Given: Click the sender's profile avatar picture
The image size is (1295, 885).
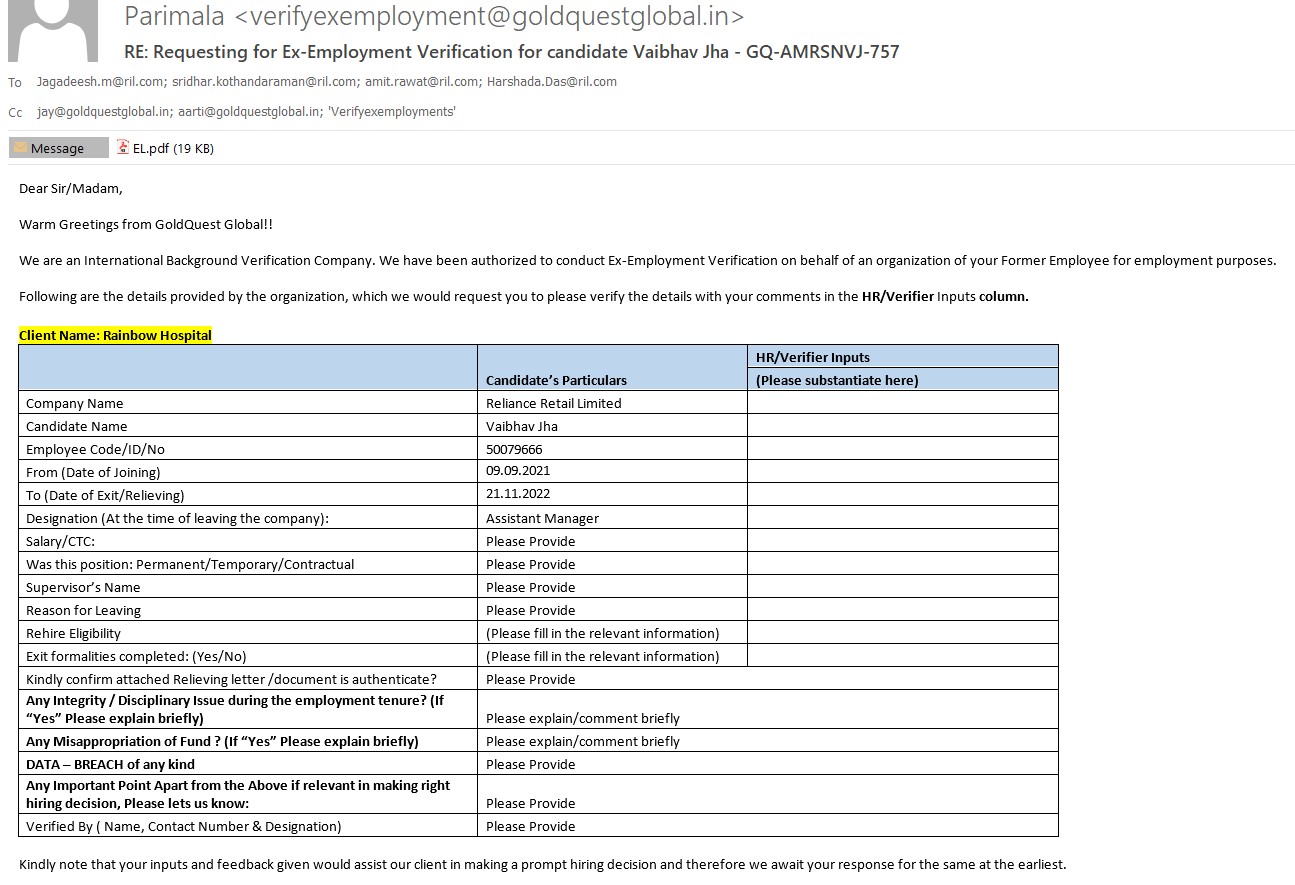Looking at the screenshot, I should point(53,30).
